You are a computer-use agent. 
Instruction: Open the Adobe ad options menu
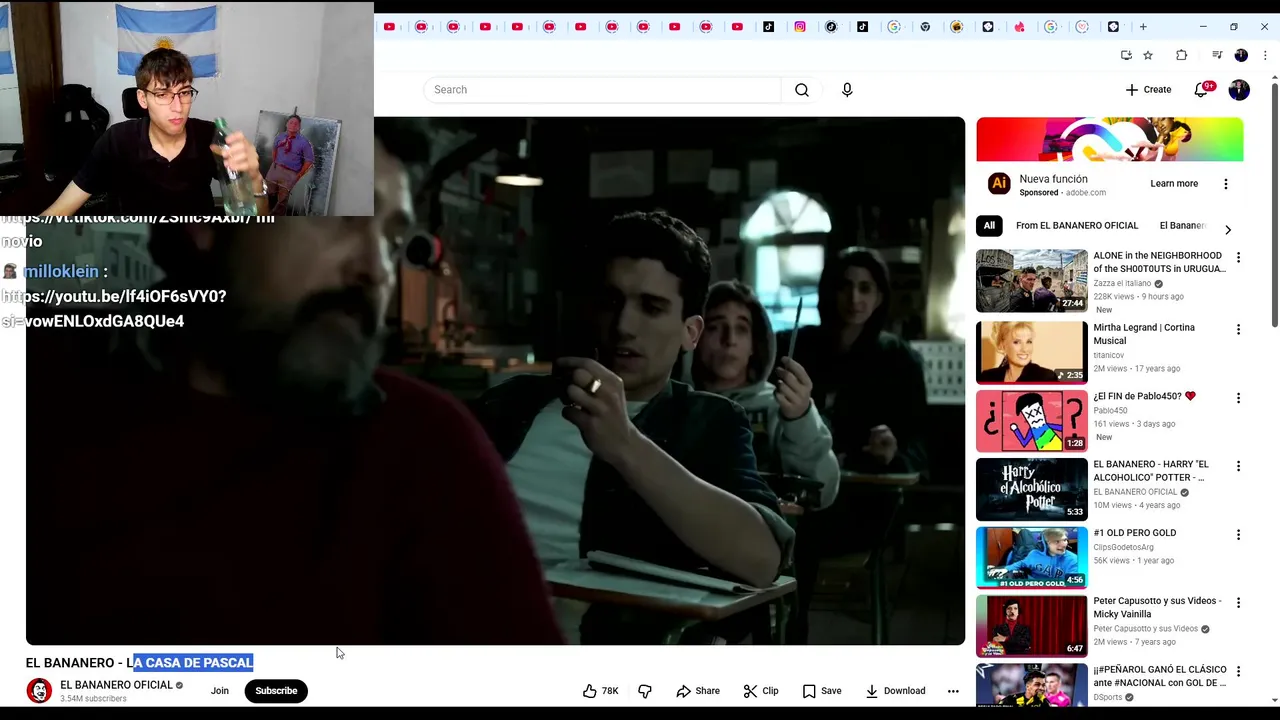coord(1225,184)
